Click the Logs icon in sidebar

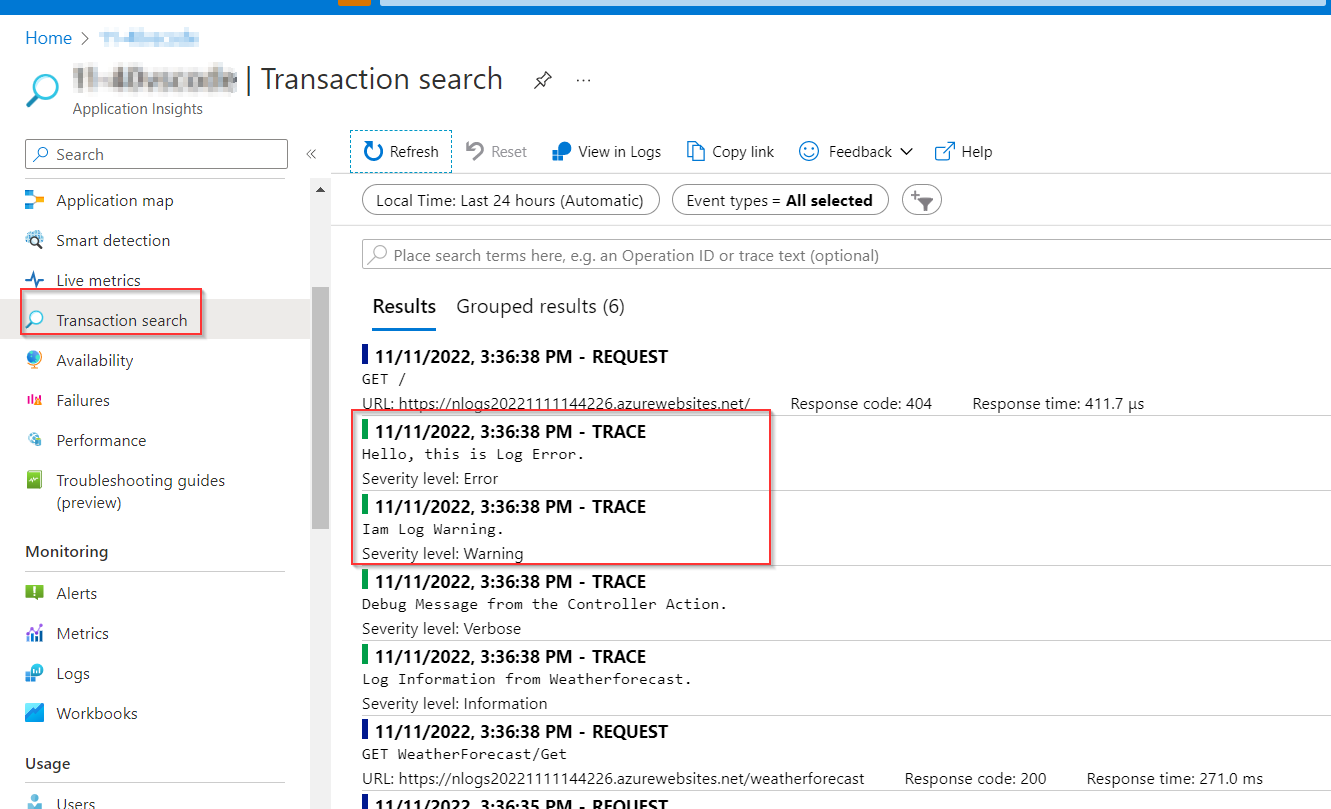(35, 673)
